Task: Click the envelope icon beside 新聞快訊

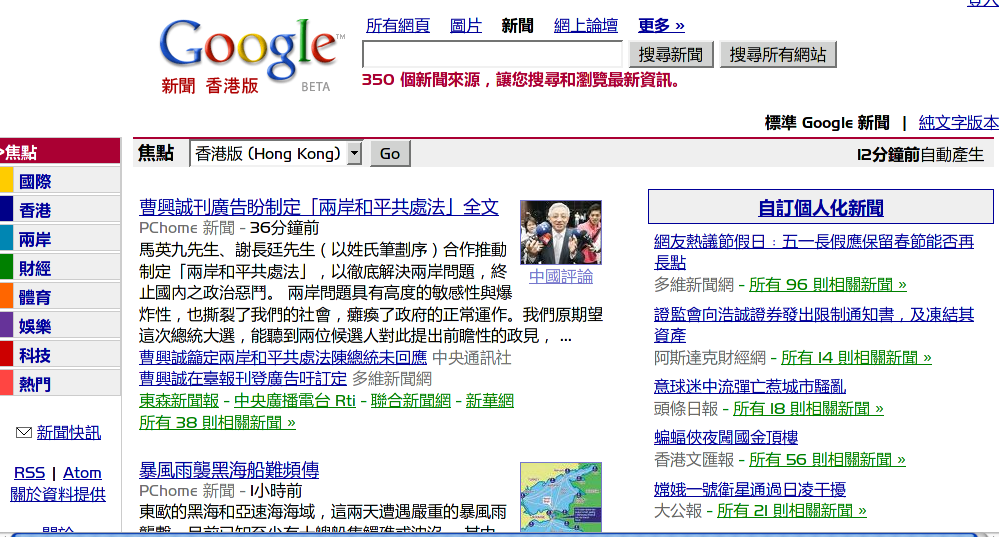Action: click(x=24, y=433)
